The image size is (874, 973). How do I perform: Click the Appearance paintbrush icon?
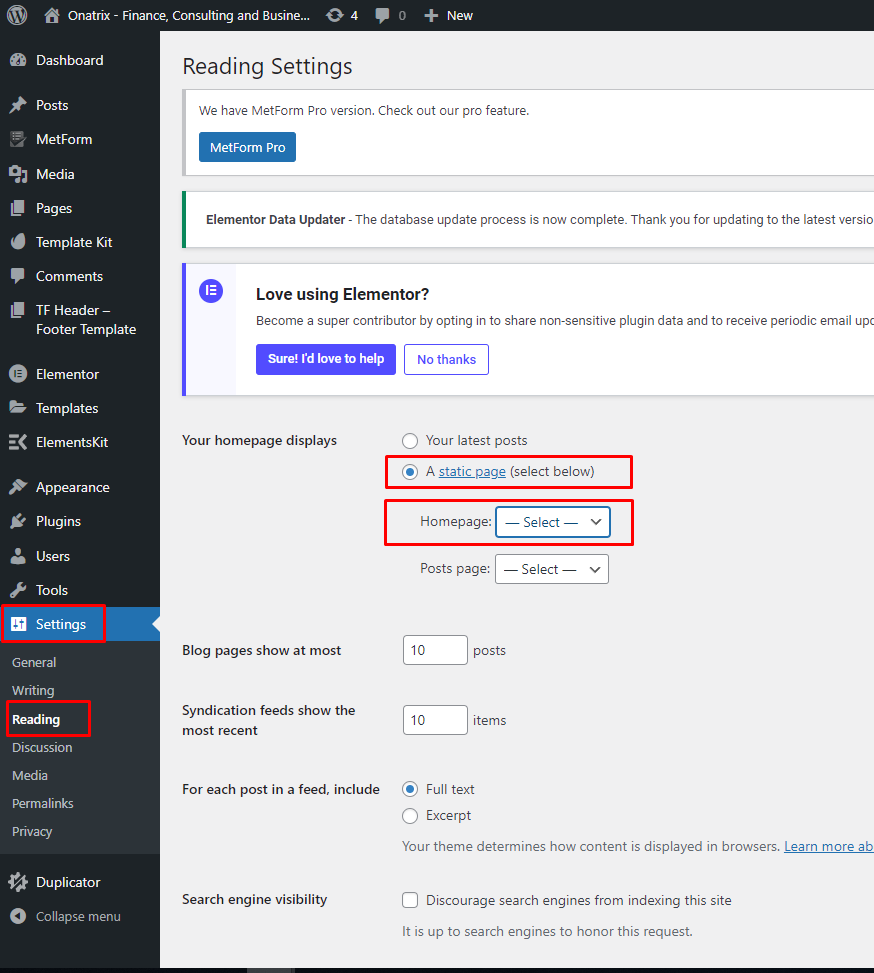click(x=18, y=487)
